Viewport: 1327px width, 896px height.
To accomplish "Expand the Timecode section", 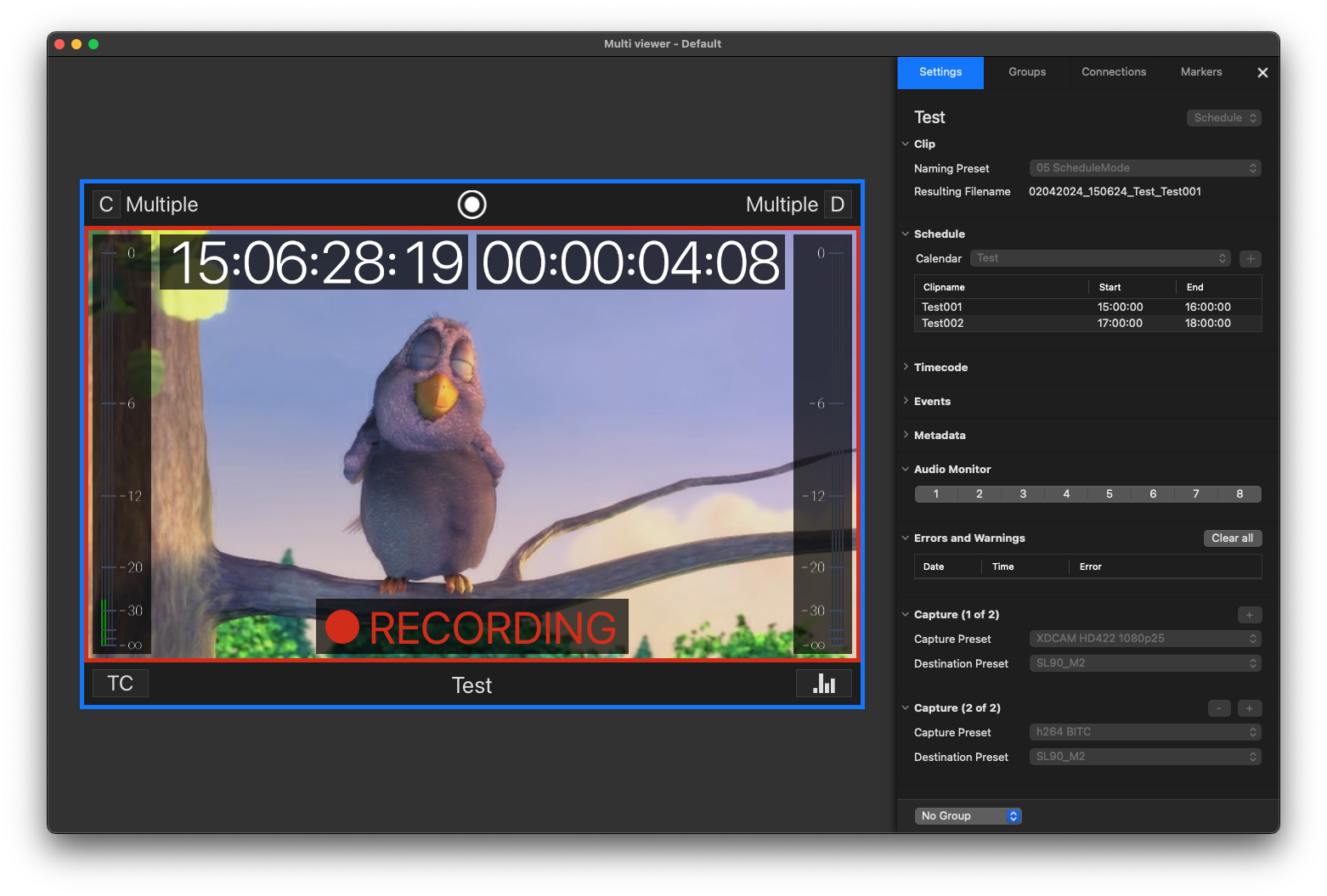I will [x=906, y=367].
